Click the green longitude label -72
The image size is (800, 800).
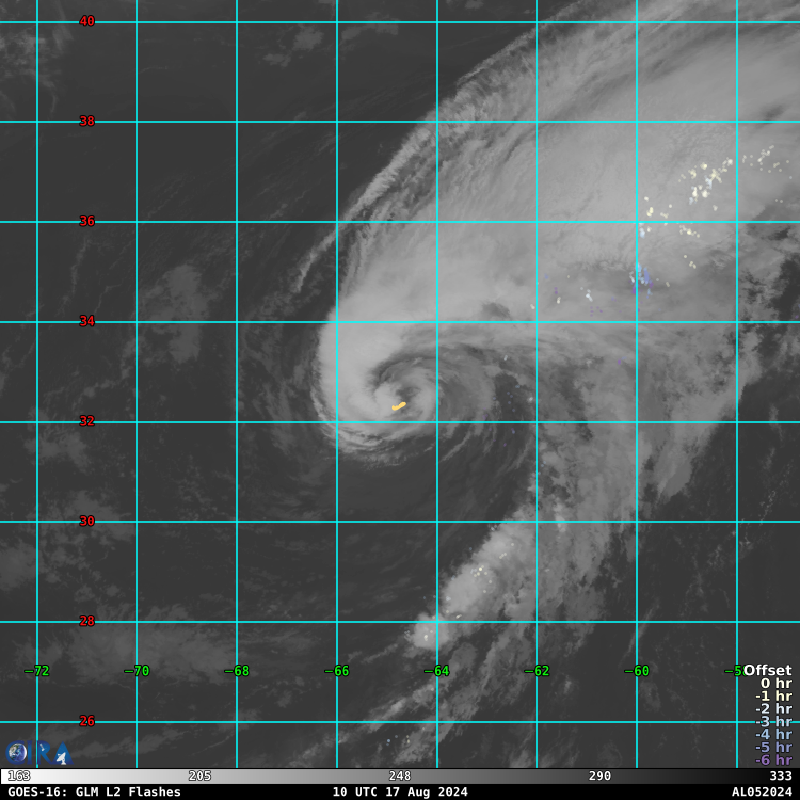point(38,671)
